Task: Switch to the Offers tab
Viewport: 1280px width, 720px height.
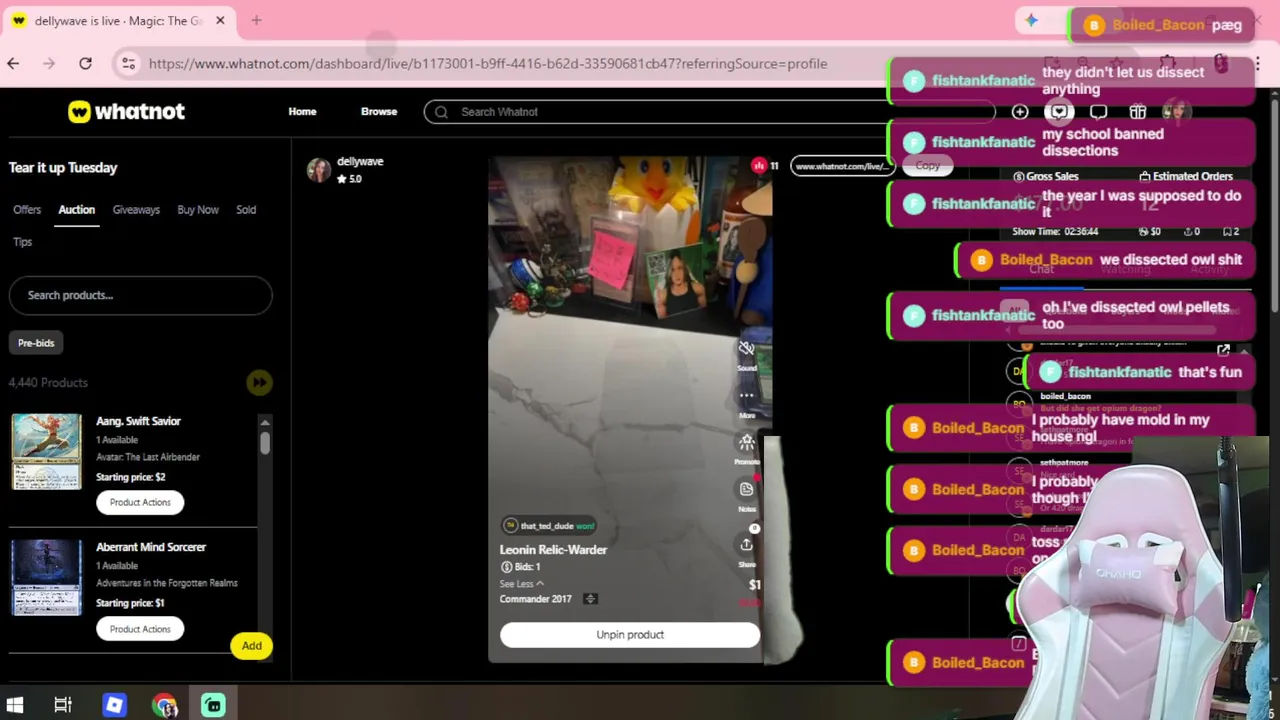Action: [27, 210]
